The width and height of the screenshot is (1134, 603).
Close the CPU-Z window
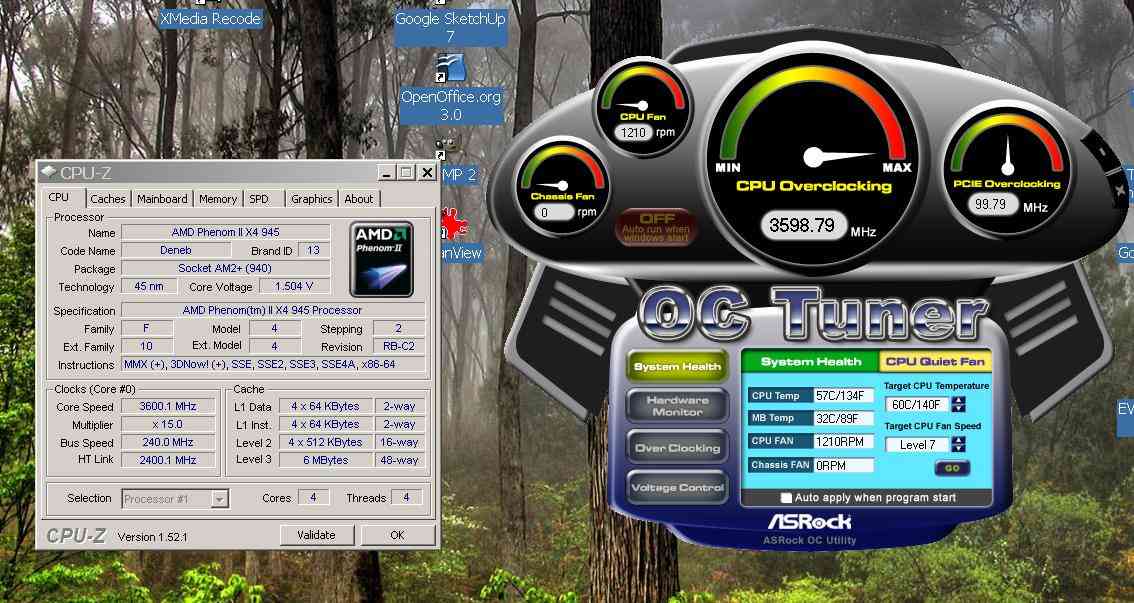click(x=427, y=172)
